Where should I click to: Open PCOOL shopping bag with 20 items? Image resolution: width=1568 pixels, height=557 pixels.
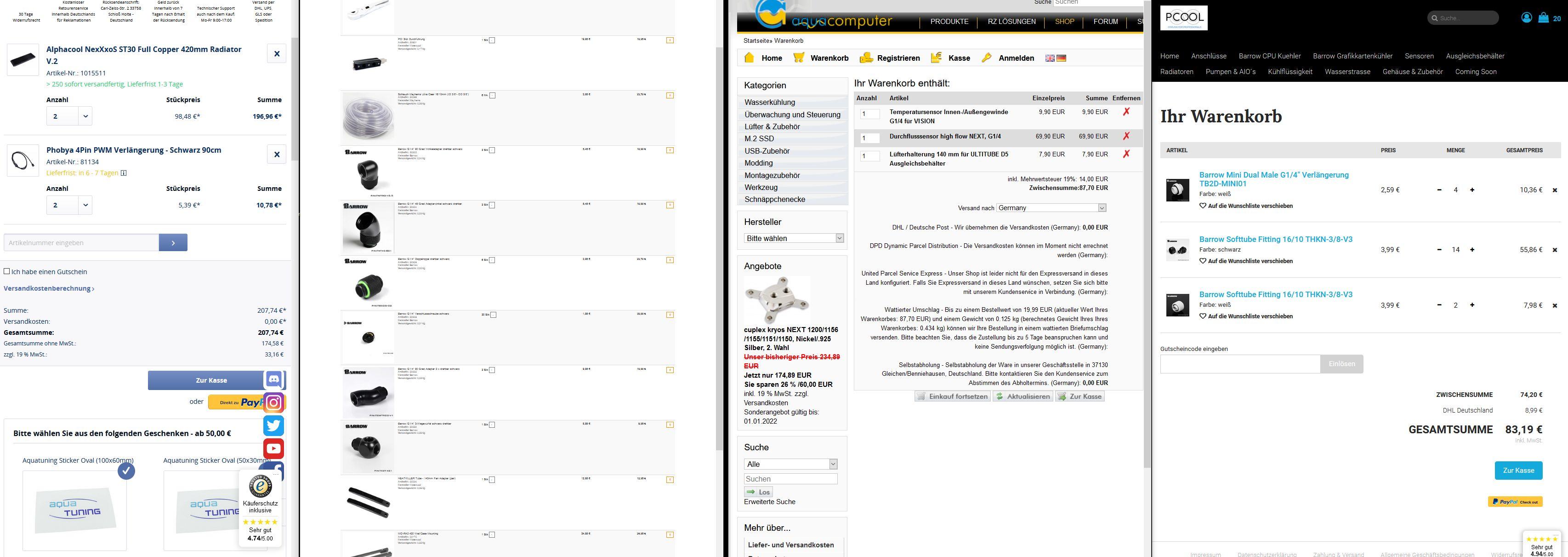(1543, 17)
